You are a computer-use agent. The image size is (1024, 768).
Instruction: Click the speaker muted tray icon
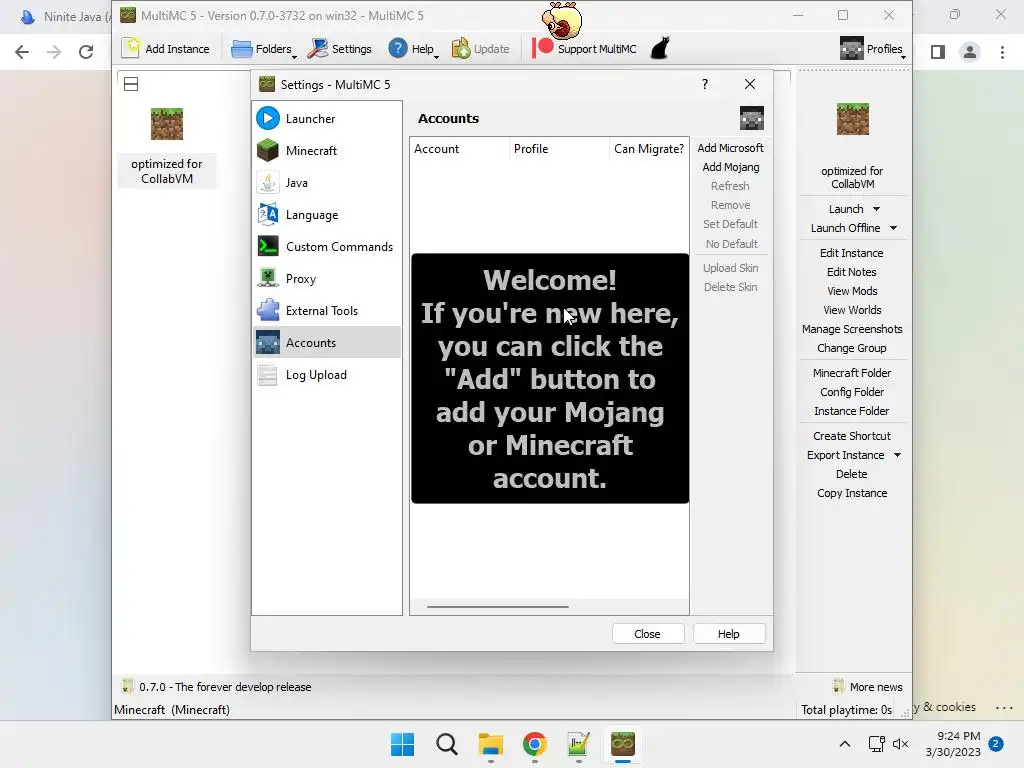[x=901, y=744]
